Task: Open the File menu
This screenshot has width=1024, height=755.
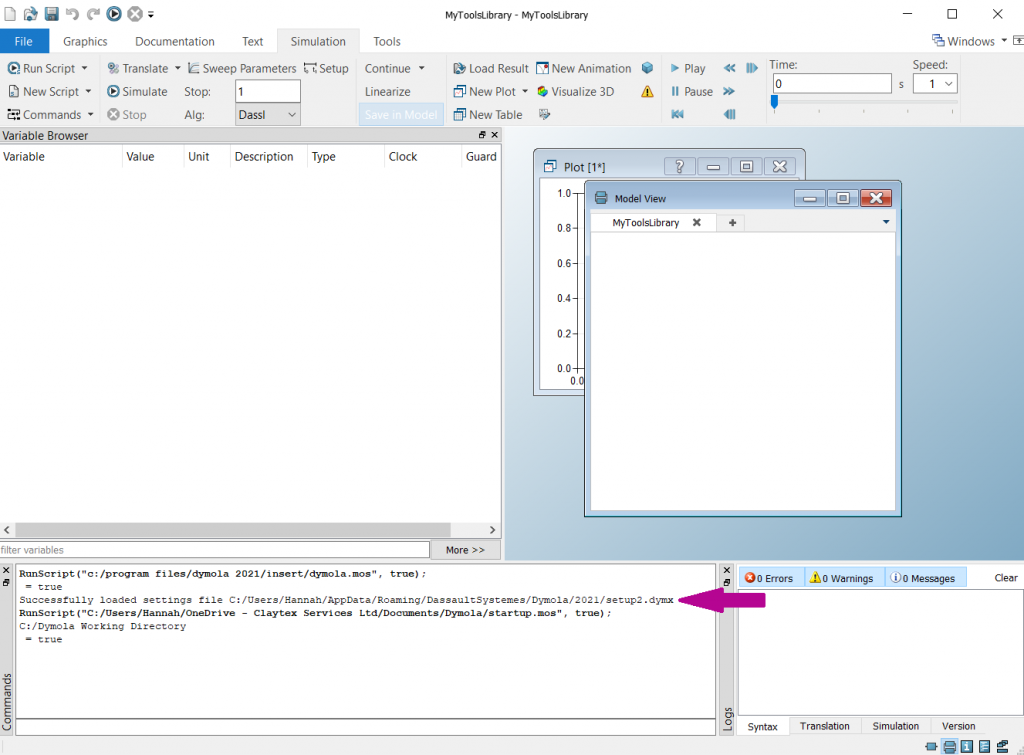Action: tap(24, 41)
